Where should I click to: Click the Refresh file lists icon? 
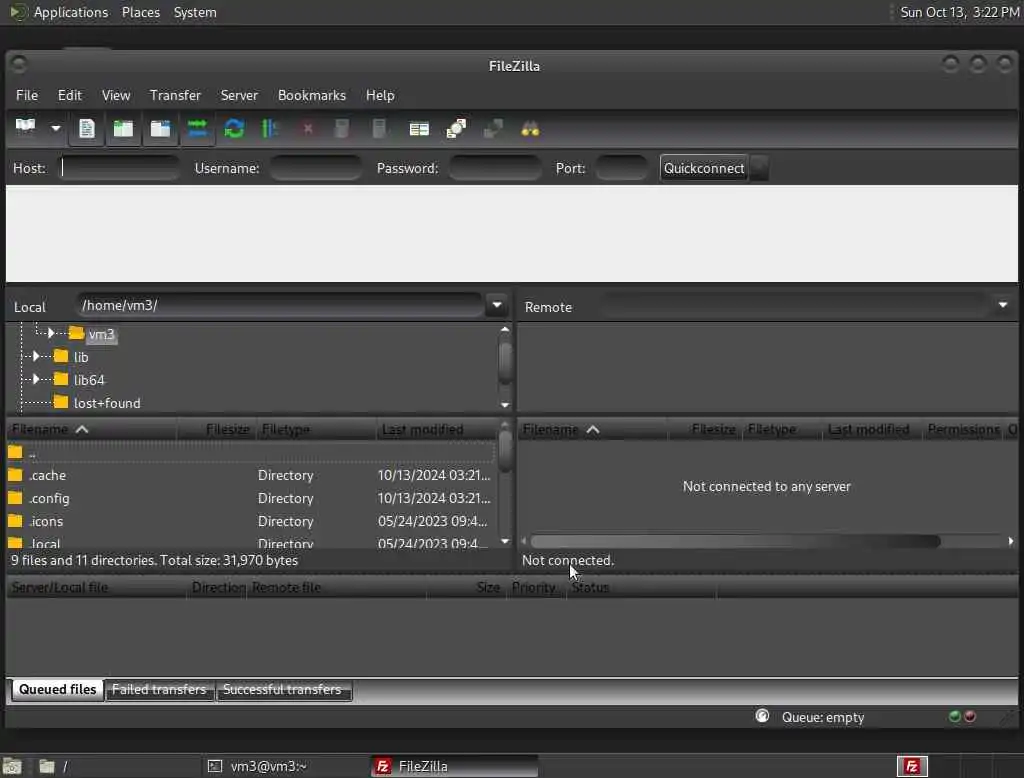tap(234, 128)
